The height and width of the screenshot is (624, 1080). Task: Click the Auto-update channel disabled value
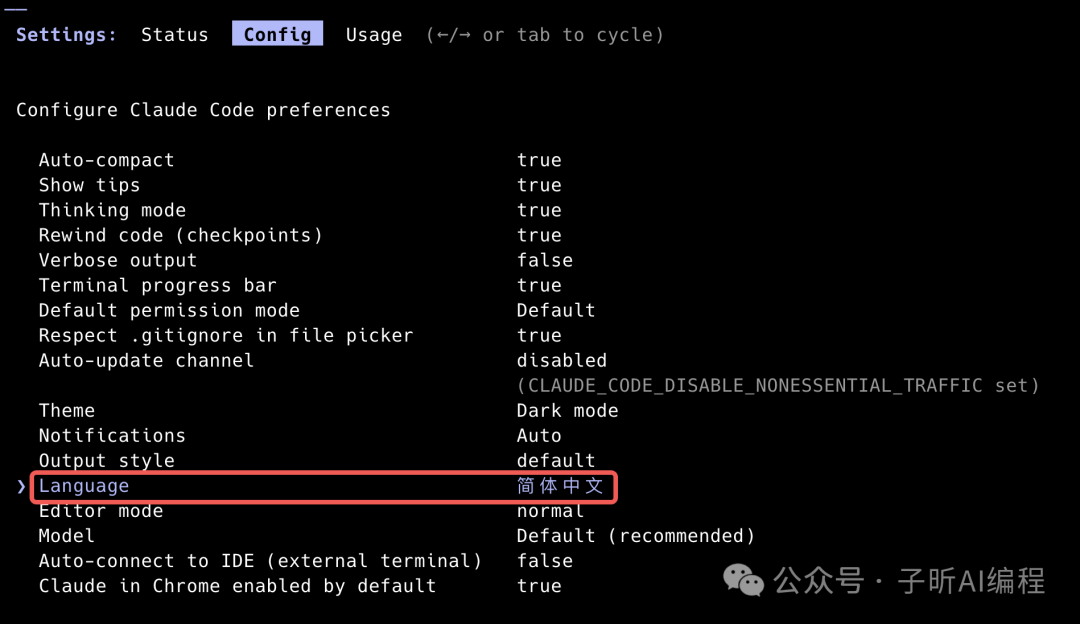point(561,360)
